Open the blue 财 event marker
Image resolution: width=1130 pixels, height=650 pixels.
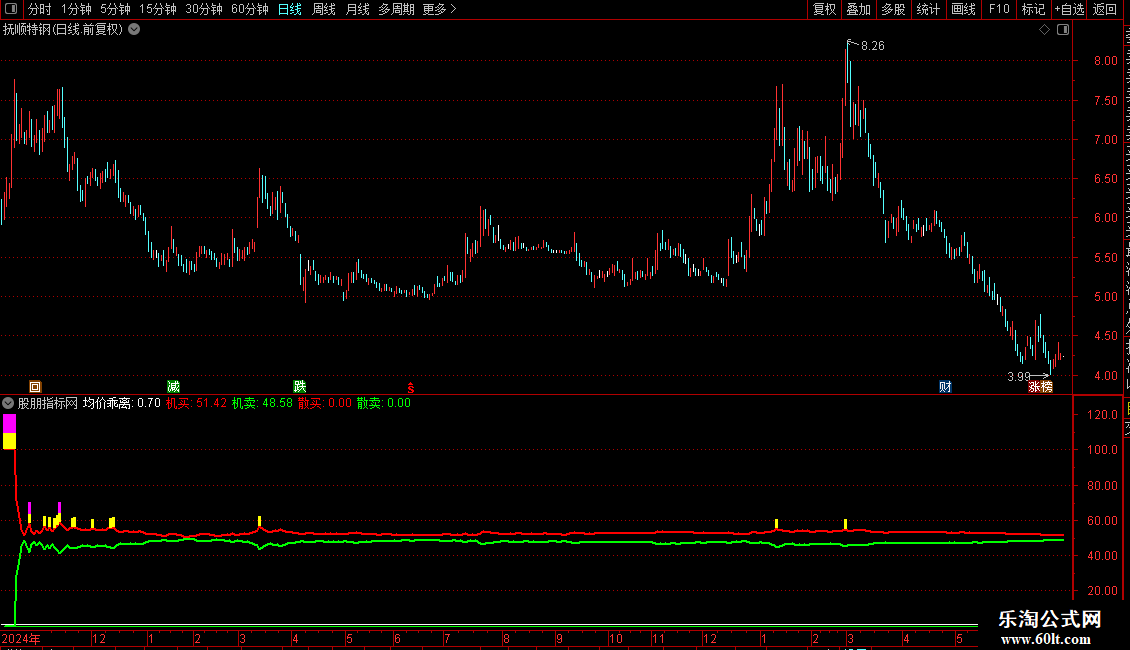pos(945,387)
